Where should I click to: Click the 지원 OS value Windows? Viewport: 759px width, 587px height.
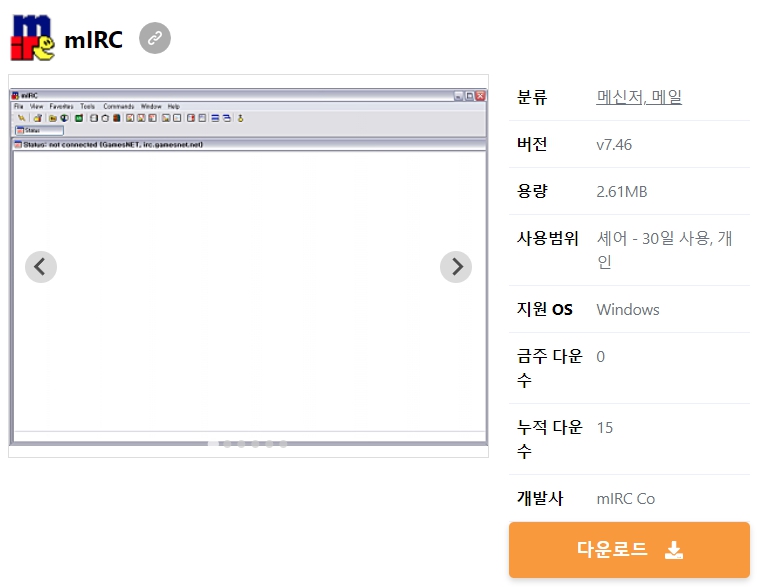628,309
